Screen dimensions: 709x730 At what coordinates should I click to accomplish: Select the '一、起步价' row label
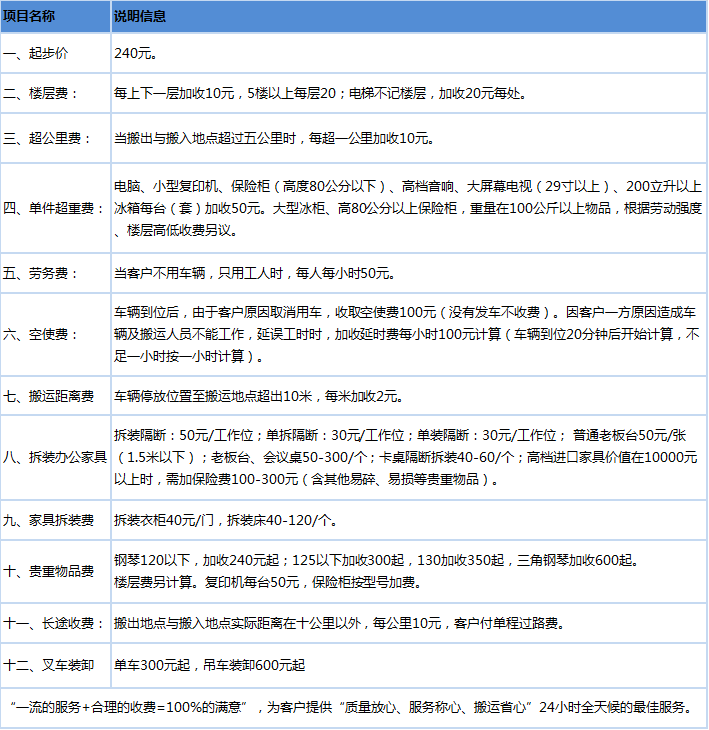[35, 53]
